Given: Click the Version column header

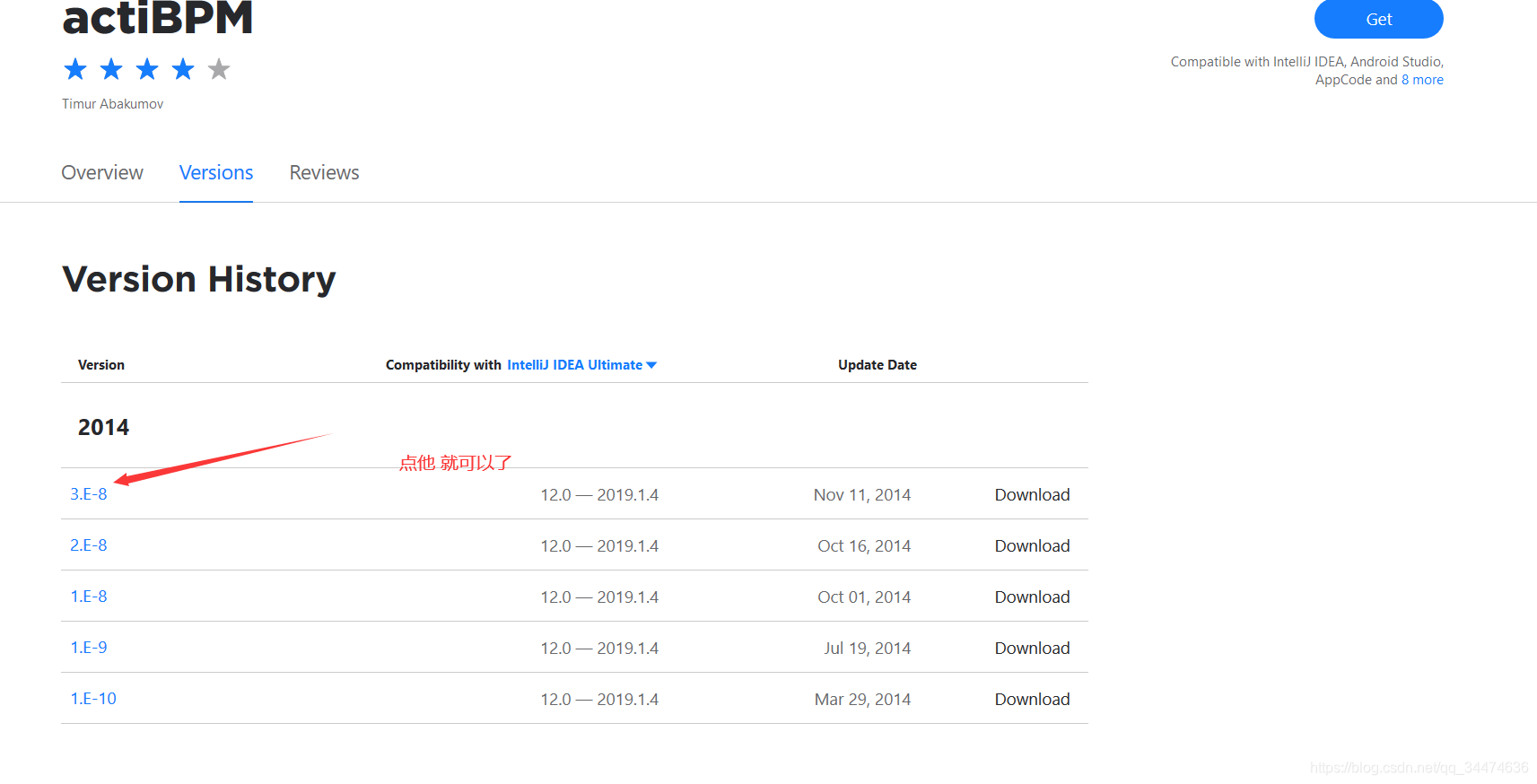Looking at the screenshot, I should 101,365.
